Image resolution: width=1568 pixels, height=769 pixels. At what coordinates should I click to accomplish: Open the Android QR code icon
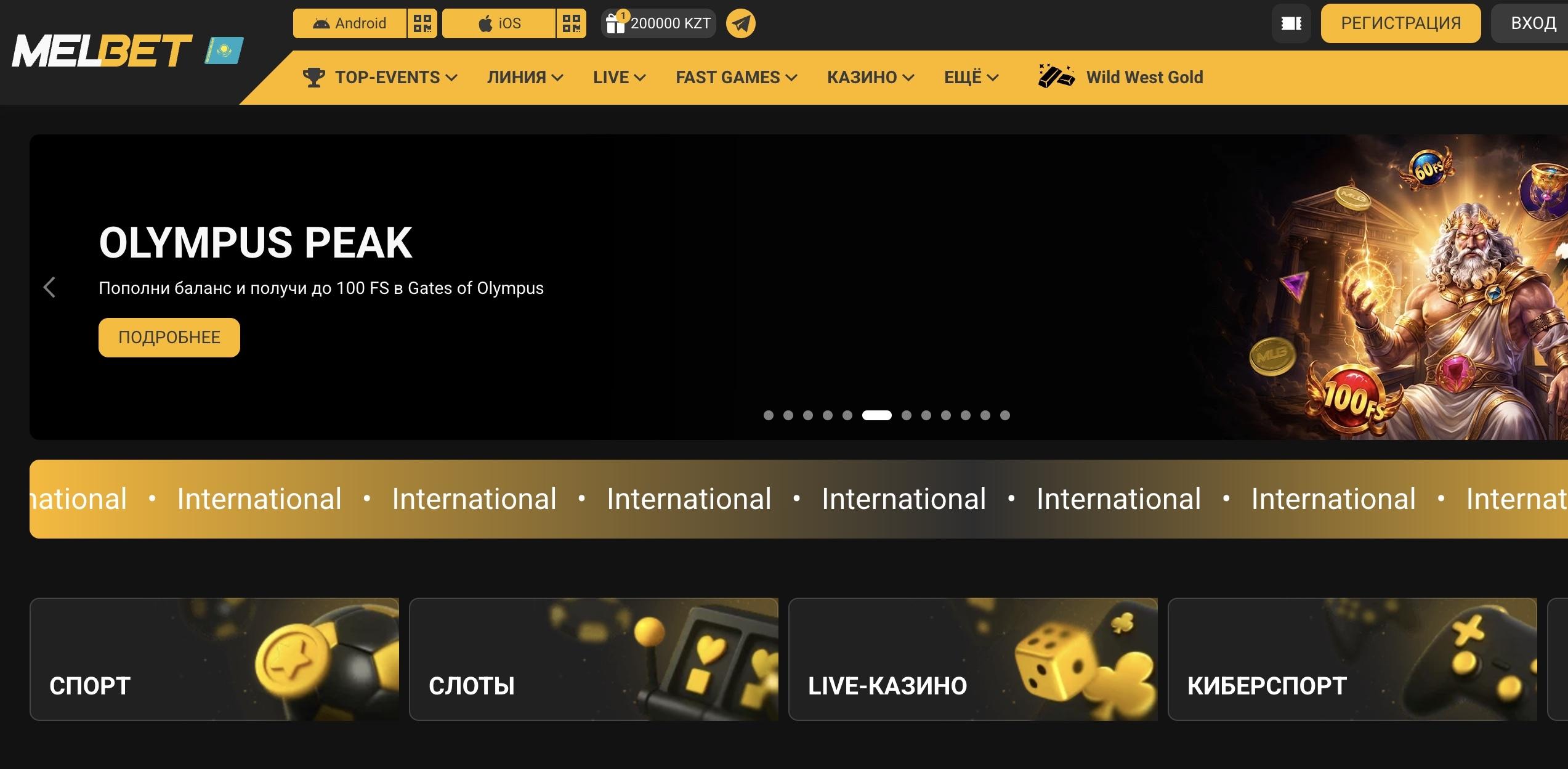coord(422,23)
